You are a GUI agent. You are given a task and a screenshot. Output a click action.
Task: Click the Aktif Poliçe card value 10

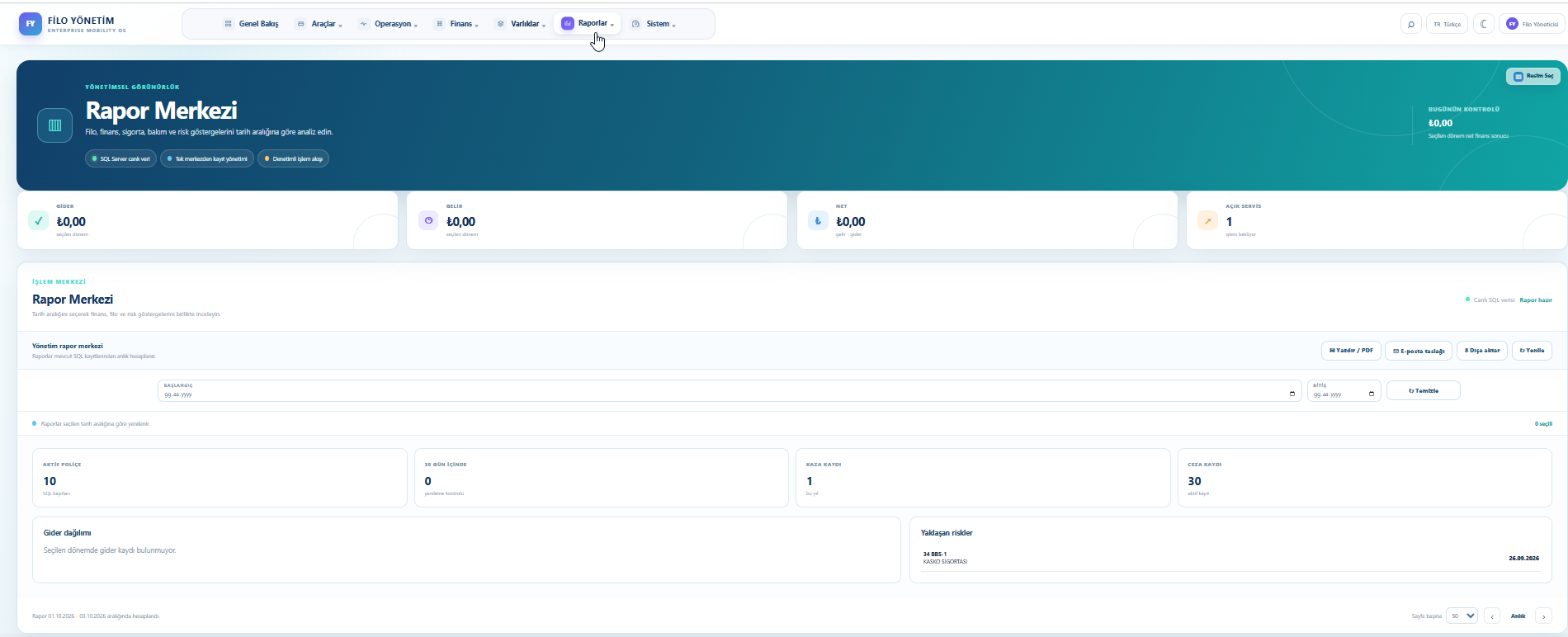50,481
